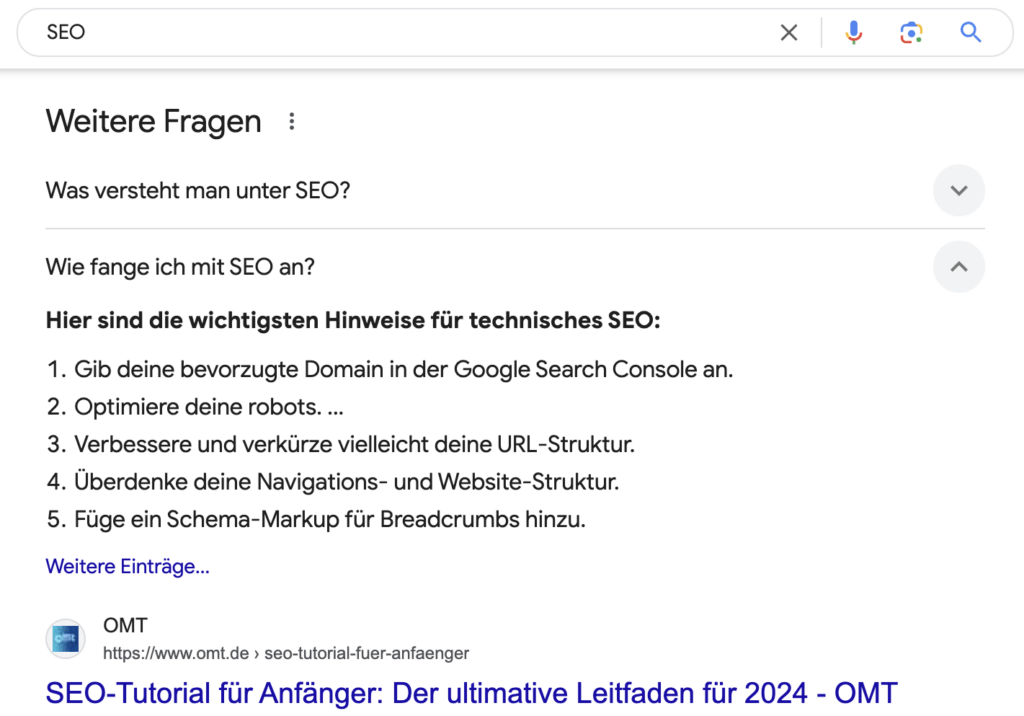Click the seo-tutorial-fuer-anfaenger breadcrumb

366,653
